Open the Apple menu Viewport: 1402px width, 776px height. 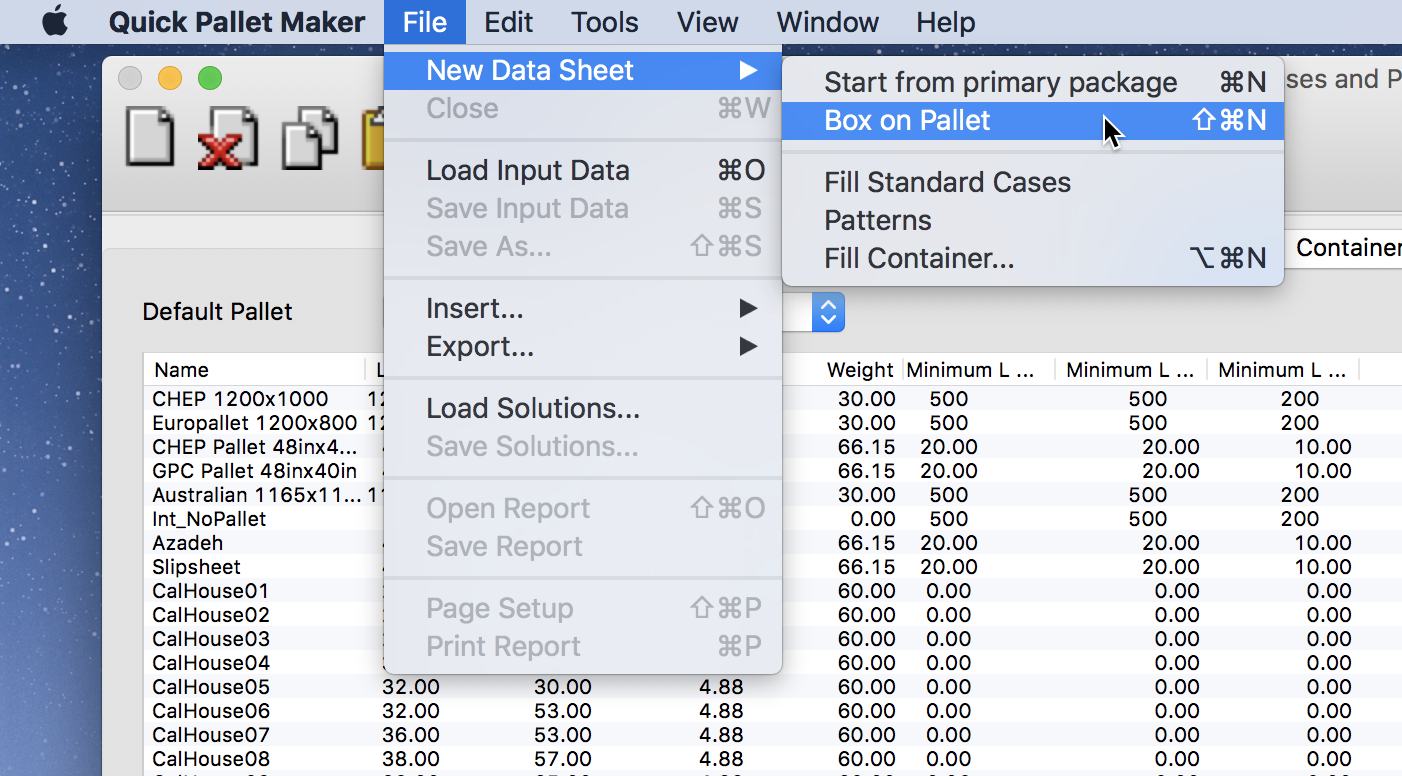tap(55, 21)
